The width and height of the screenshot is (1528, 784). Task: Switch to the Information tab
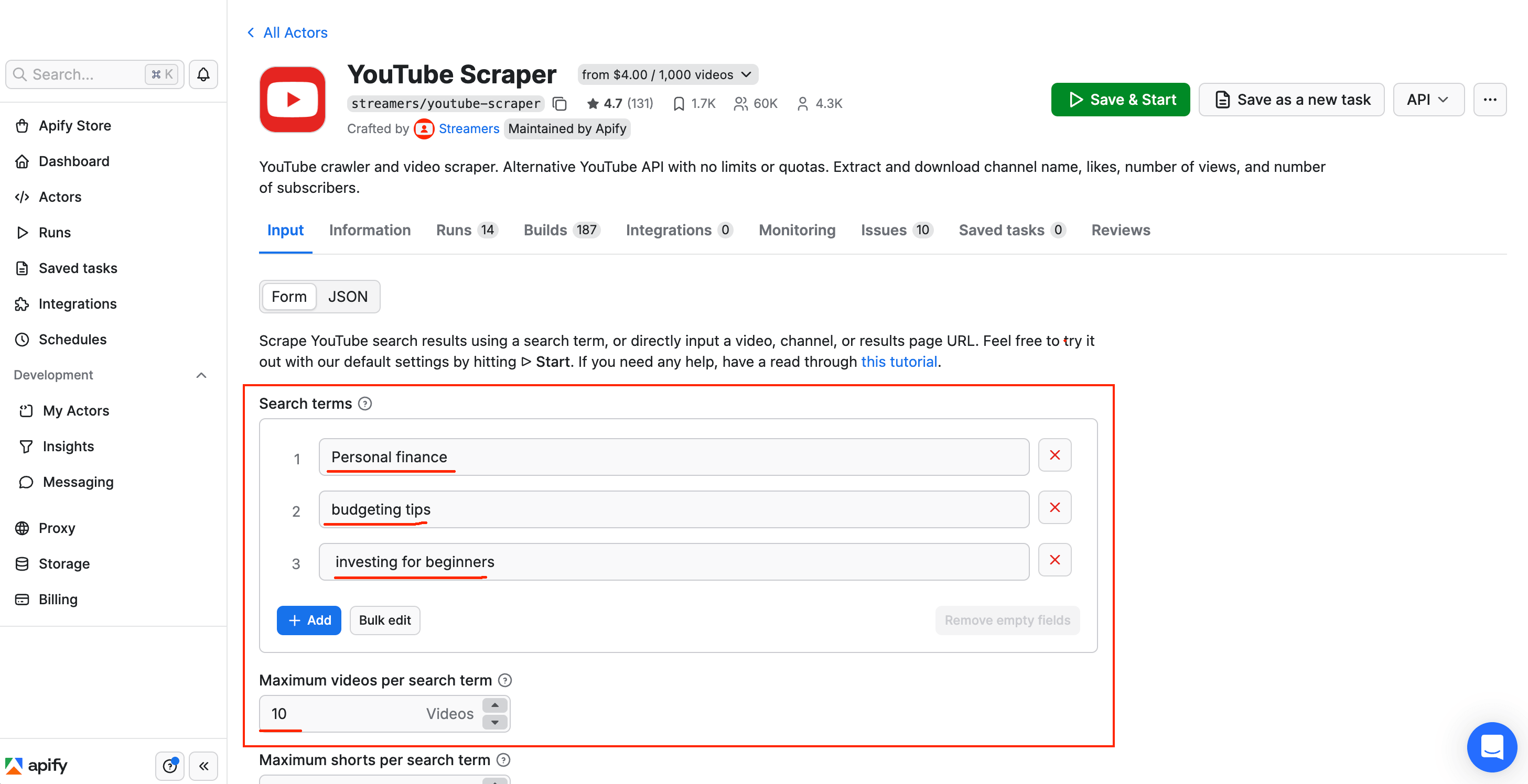(370, 230)
